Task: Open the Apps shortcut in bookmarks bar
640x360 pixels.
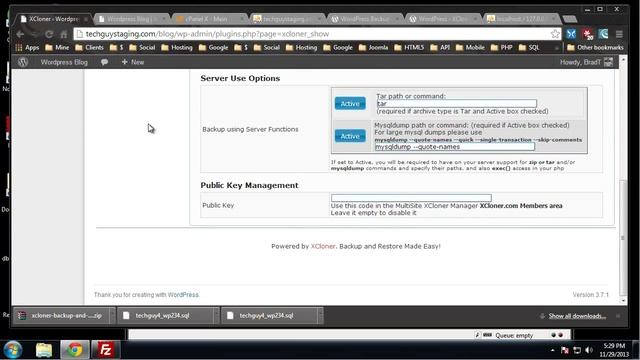Action: pos(27,48)
